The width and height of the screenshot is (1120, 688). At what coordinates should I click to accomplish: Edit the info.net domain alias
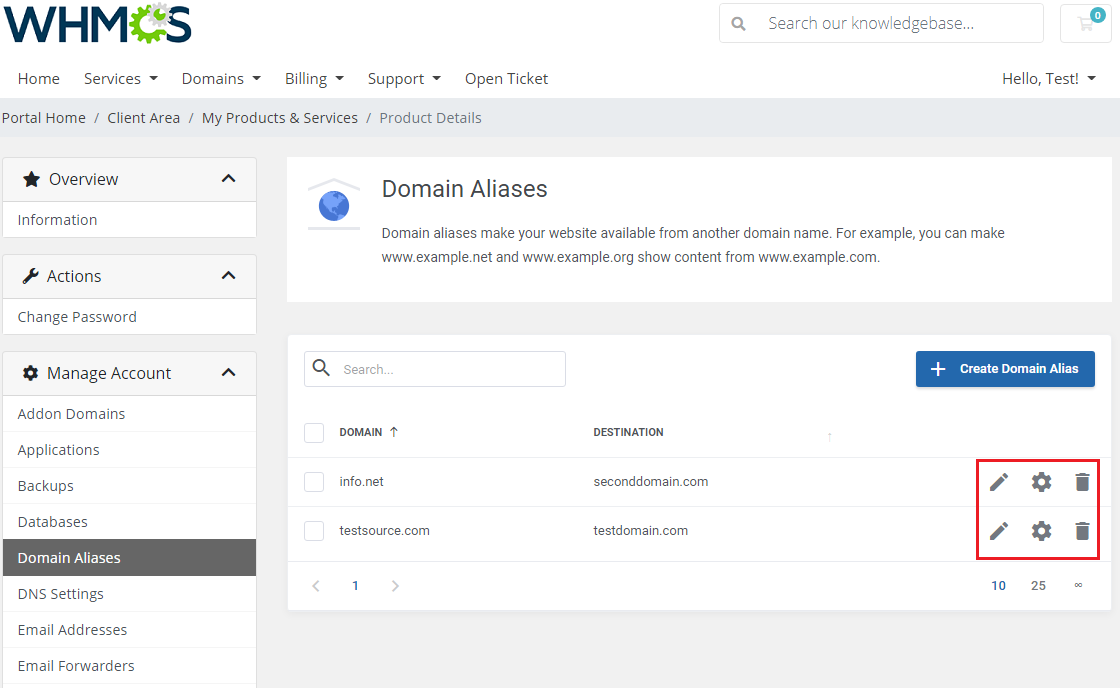point(999,482)
